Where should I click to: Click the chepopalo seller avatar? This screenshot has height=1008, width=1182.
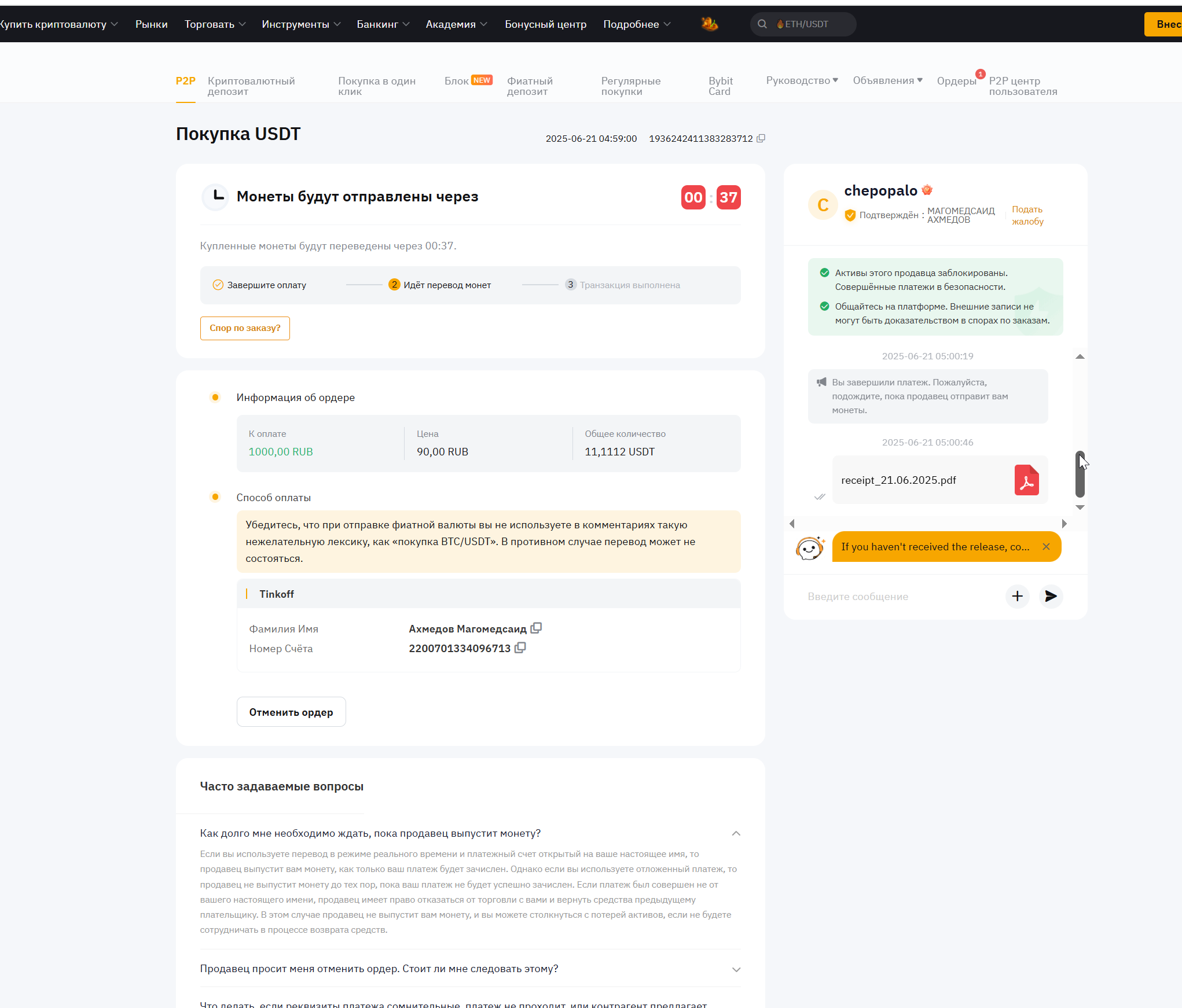pos(823,205)
